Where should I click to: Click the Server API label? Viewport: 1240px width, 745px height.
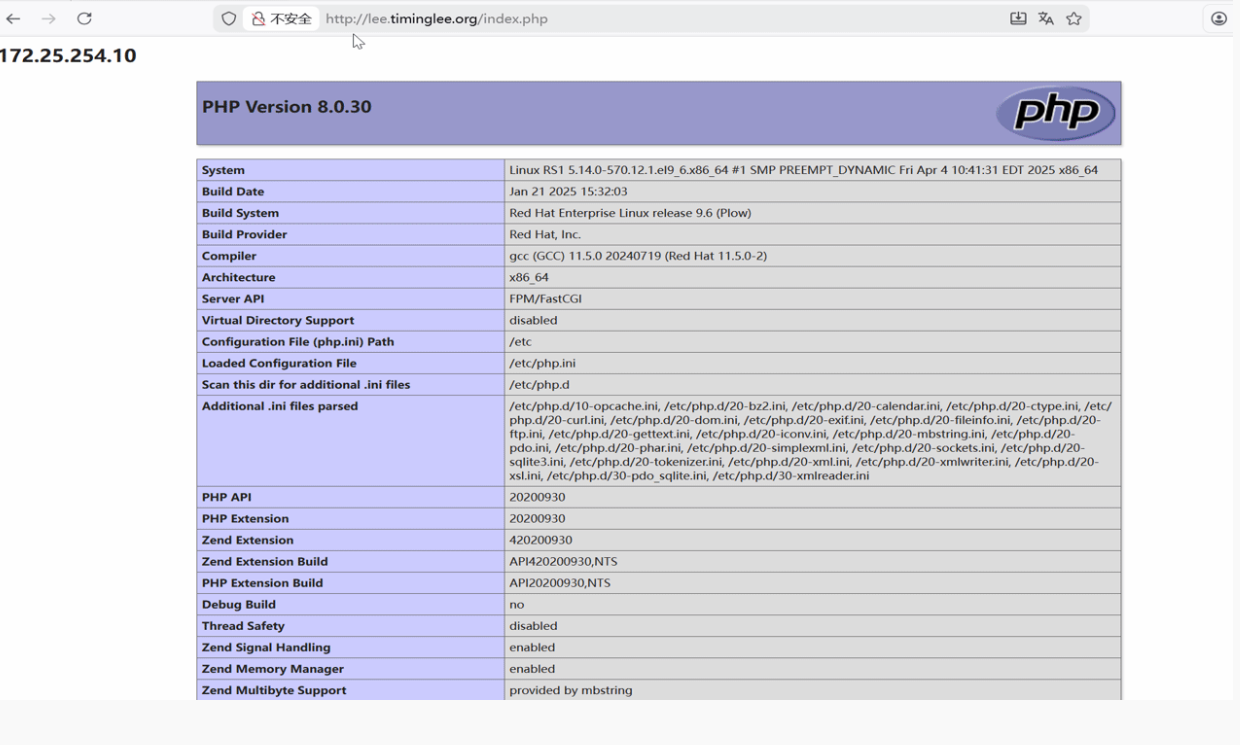[x=233, y=299]
